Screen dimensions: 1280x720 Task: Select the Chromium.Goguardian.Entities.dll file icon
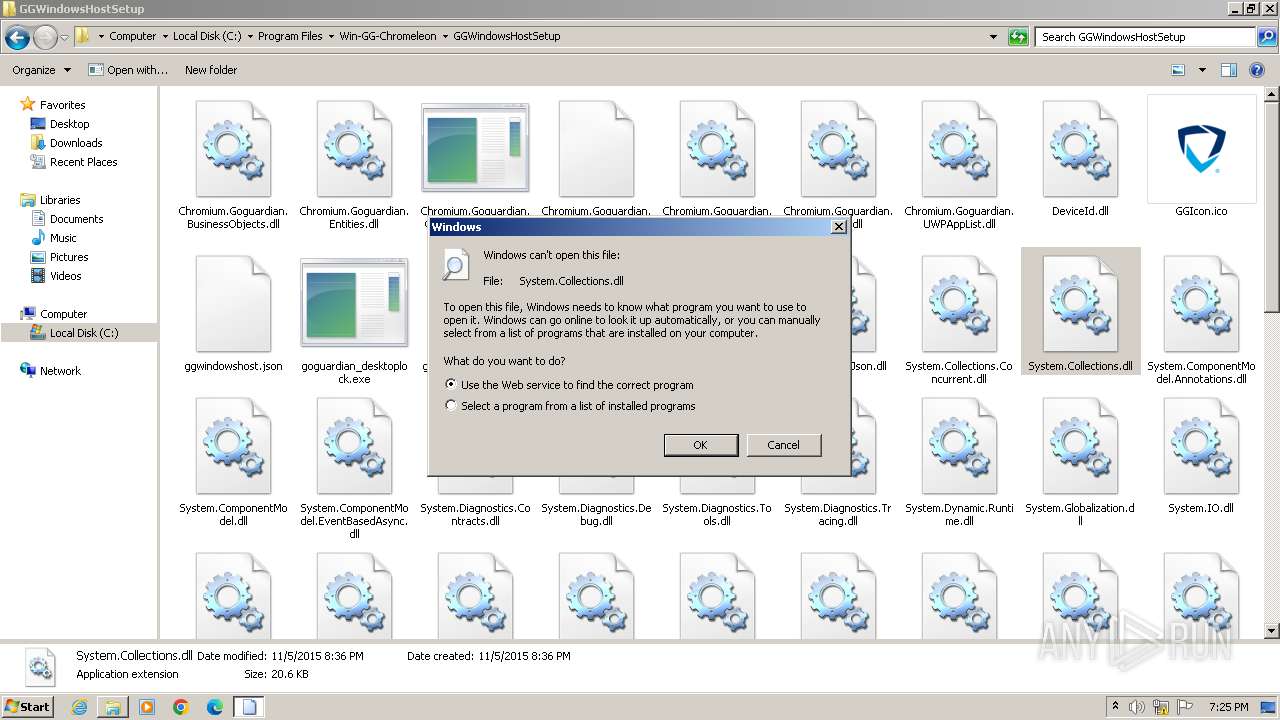(x=354, y=149)
